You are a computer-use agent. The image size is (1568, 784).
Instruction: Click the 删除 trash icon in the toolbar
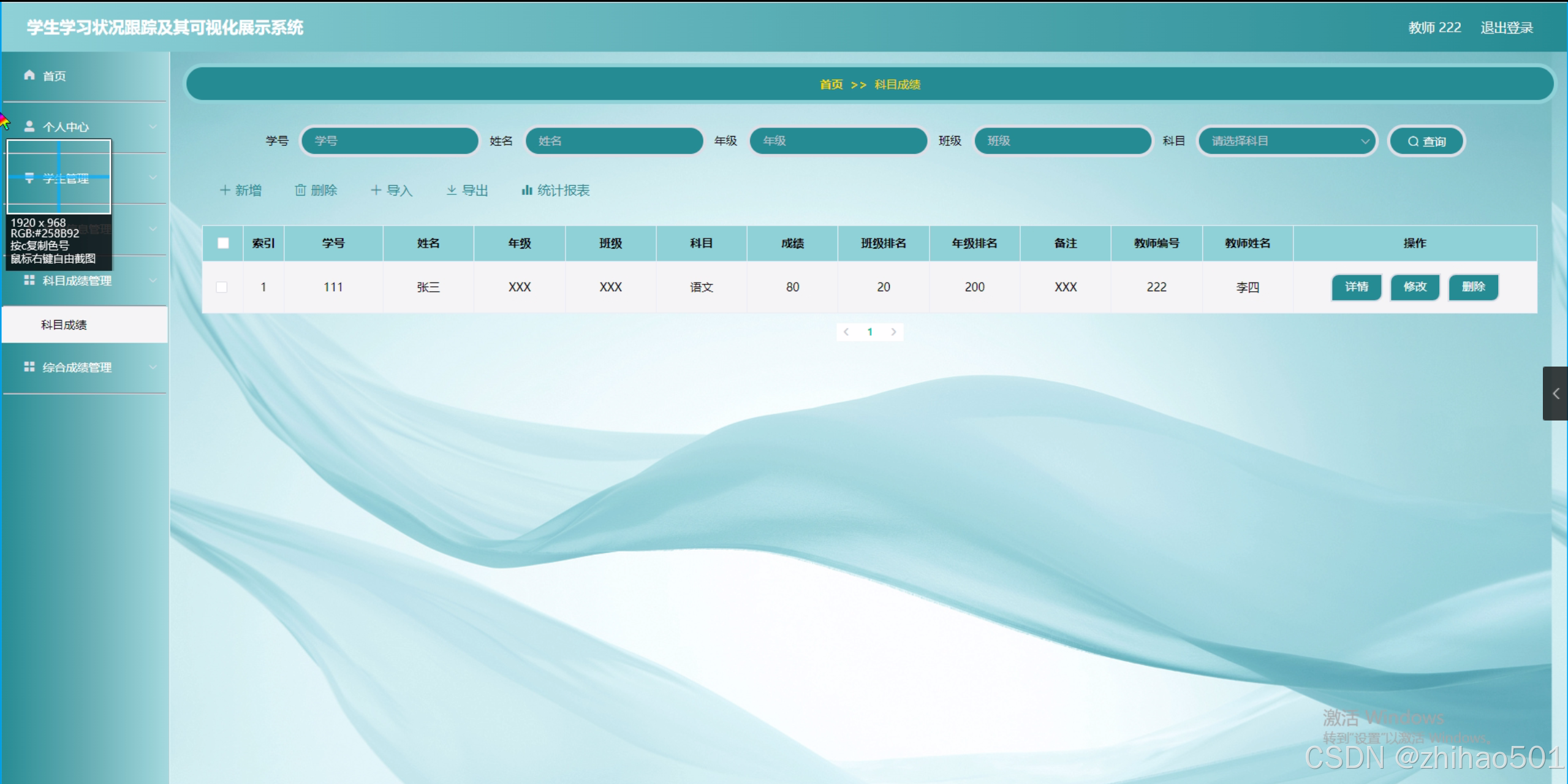[300, 190]
